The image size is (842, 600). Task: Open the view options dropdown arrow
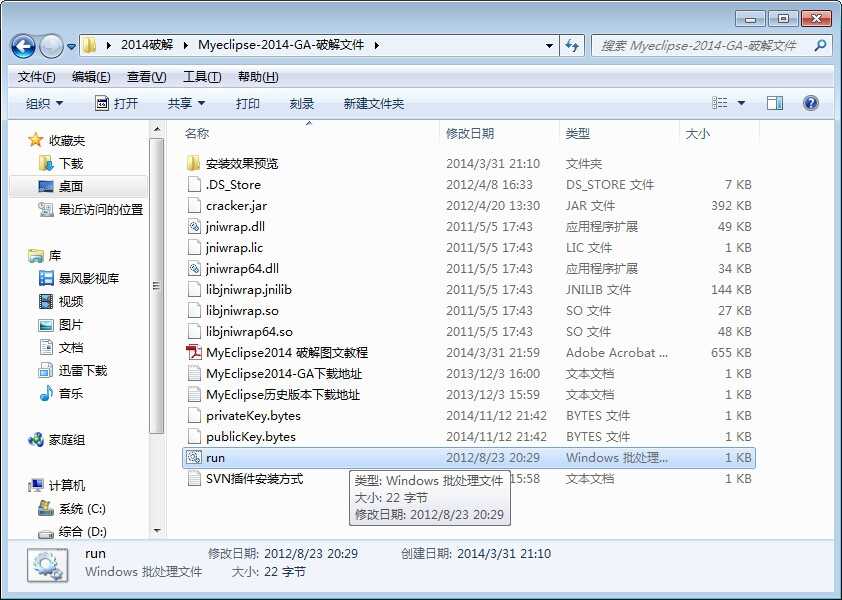741,103
